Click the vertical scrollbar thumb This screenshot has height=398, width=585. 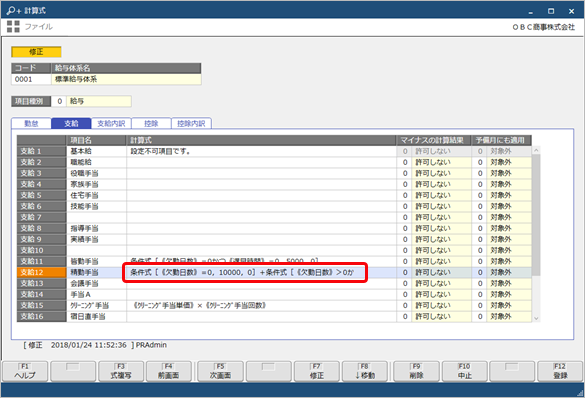coord(536,215)
